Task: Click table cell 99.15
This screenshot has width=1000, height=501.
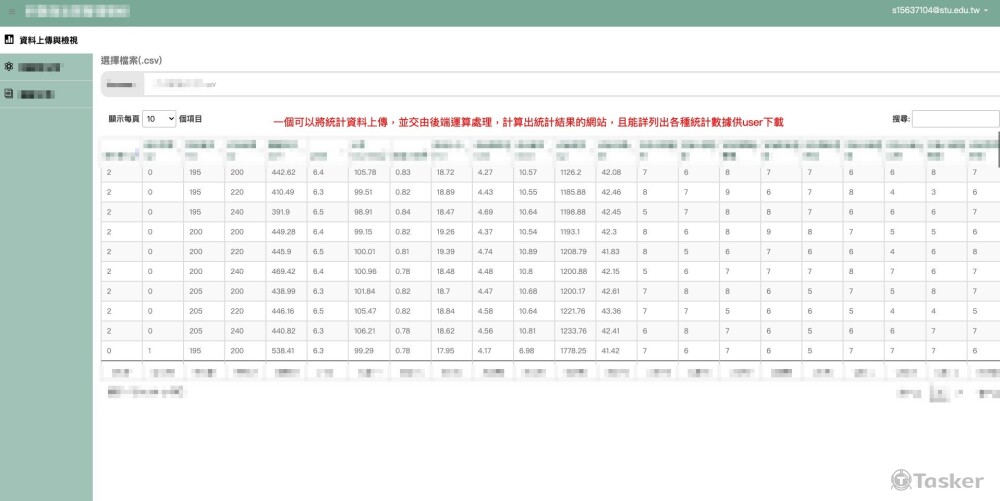Action: pyautogui.click(x=369, y=231)
